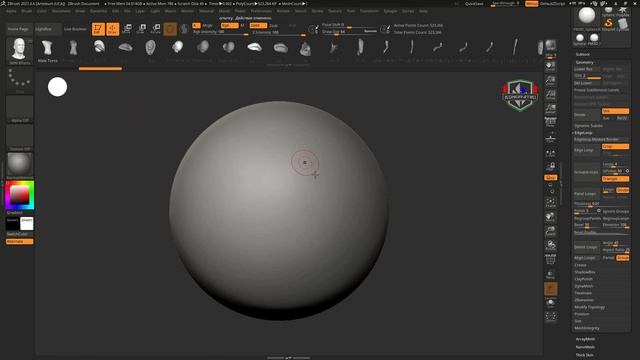This screenshot has height=360, width=640.
Task: Open Home Page button
Action: click(19, 29)
